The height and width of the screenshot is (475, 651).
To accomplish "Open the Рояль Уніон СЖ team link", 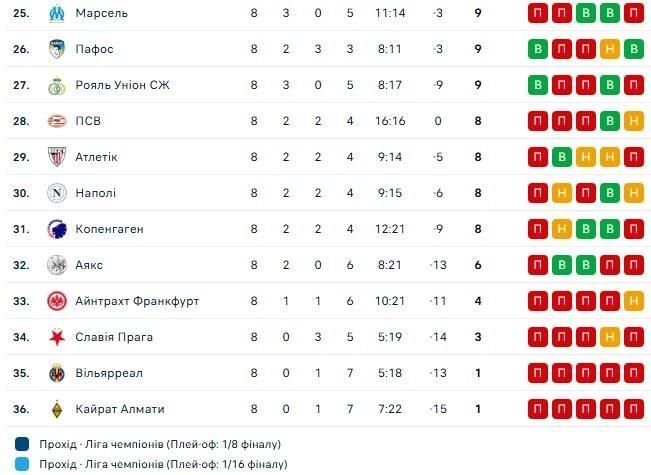I will 122,85.
